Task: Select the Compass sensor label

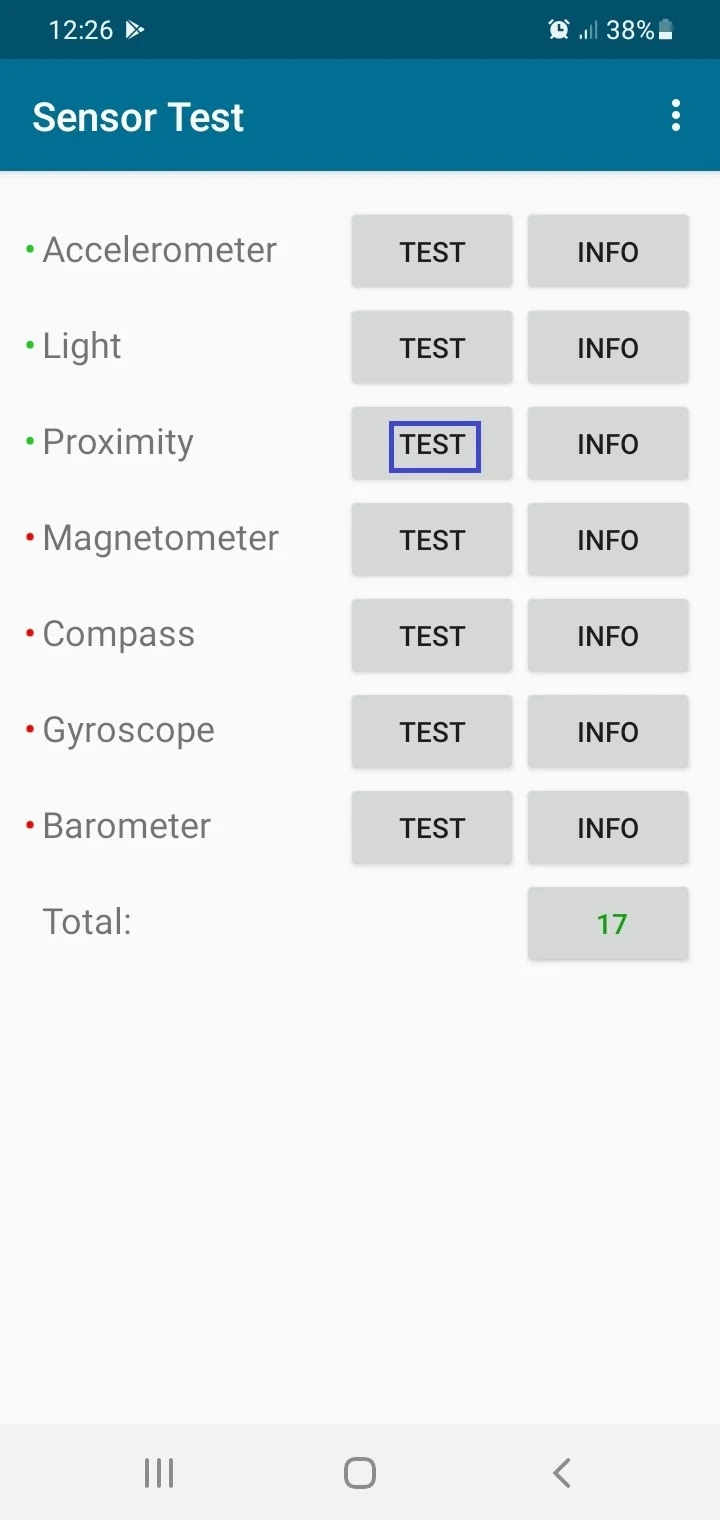Action: pyautogui.click(x=118, y=634)
